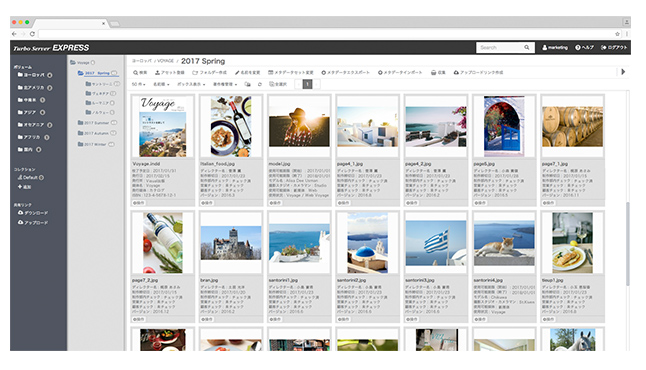Open サントリーニ subfolder in tree
The height and width of the screenshot is (370, 646).
tap(103, 84)
